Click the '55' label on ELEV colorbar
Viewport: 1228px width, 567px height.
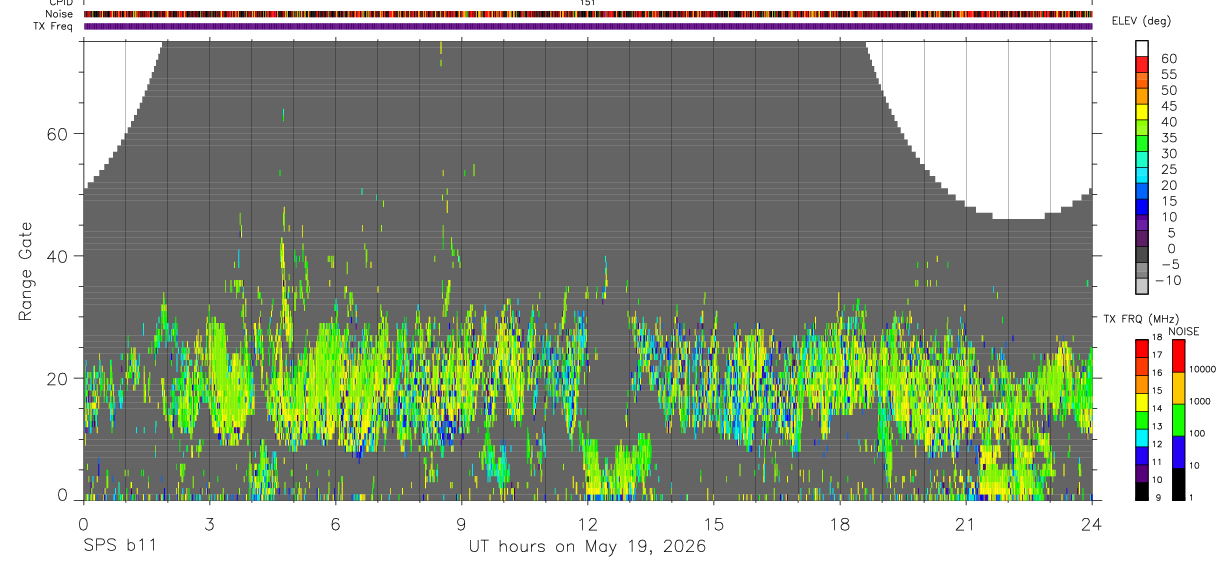pyautogui.click(x=1168, y=74)
